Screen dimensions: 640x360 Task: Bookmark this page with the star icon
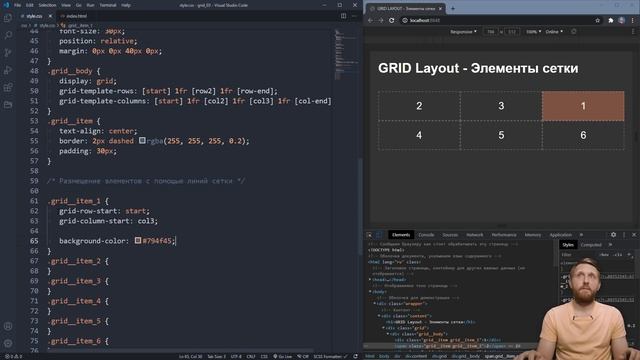598,20
